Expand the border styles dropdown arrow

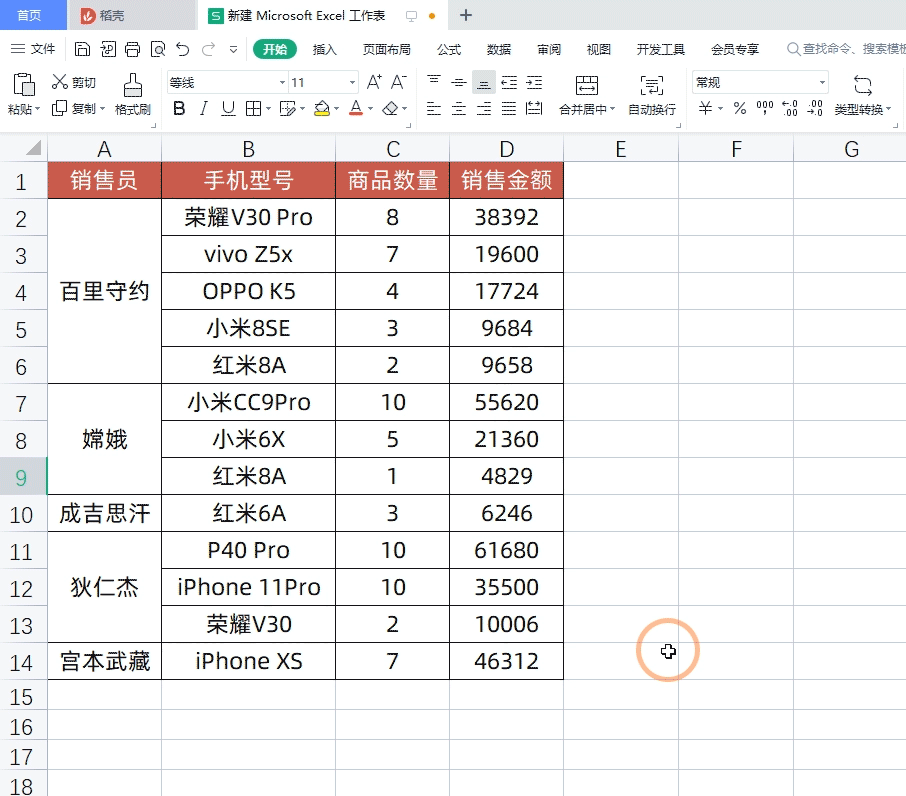coord(266,108)
